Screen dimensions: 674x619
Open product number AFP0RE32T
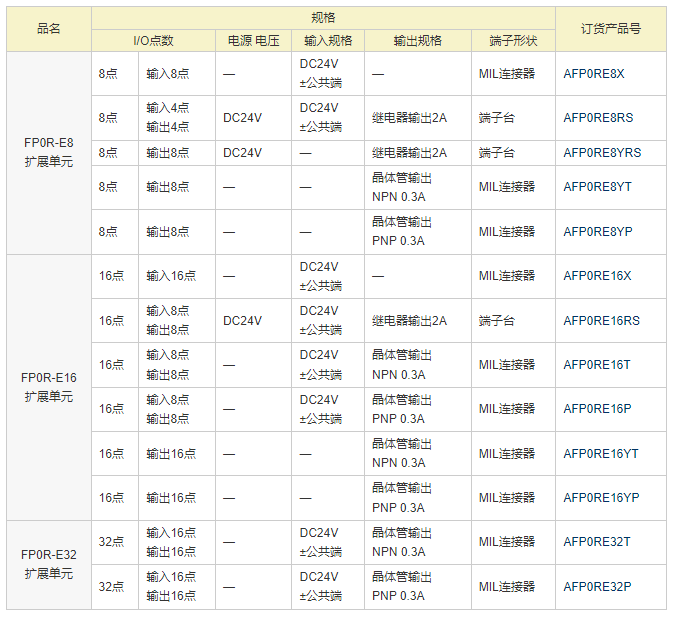[x=597, y=542]
